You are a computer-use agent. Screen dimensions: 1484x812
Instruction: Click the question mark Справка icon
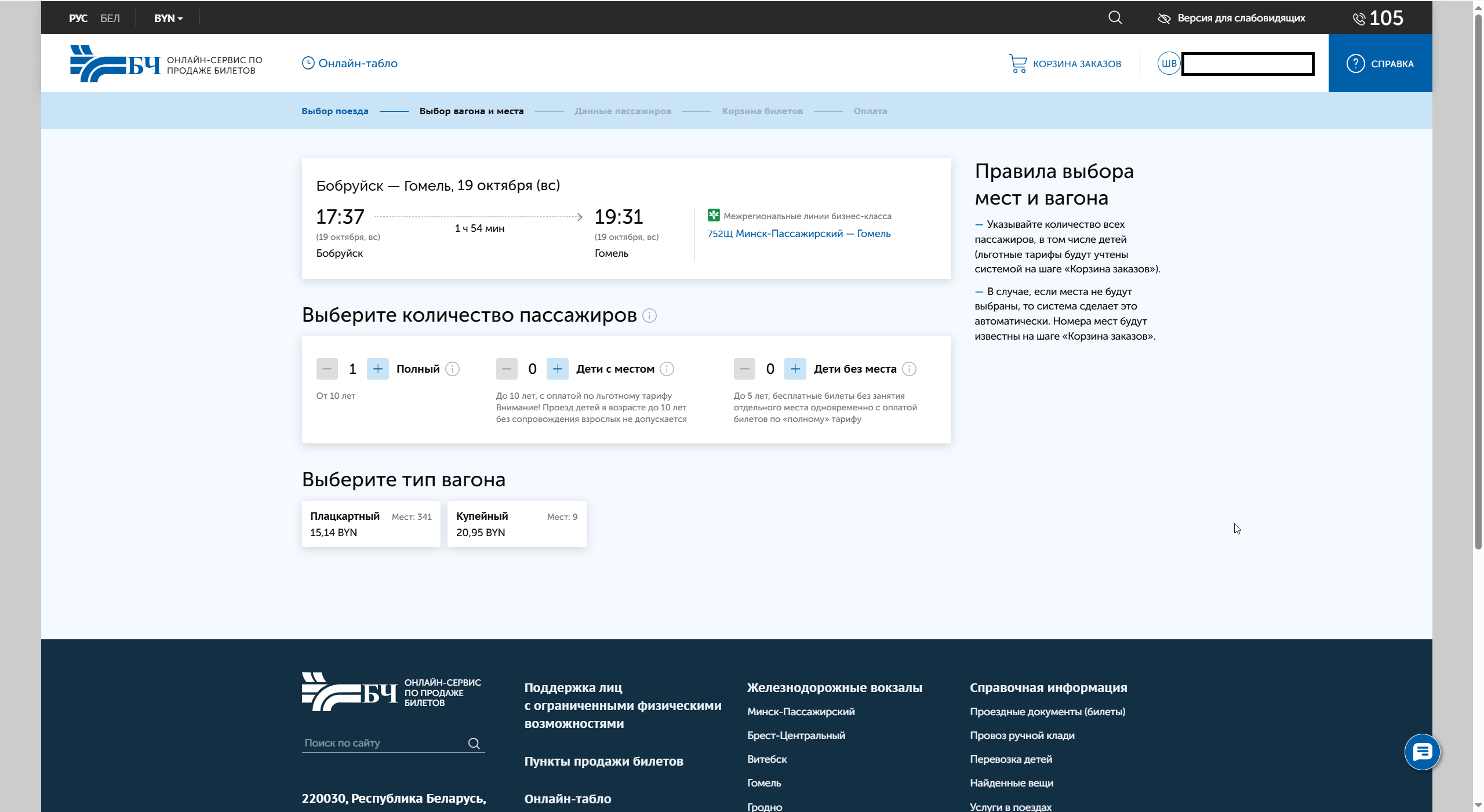click(x=1355, y=63)
